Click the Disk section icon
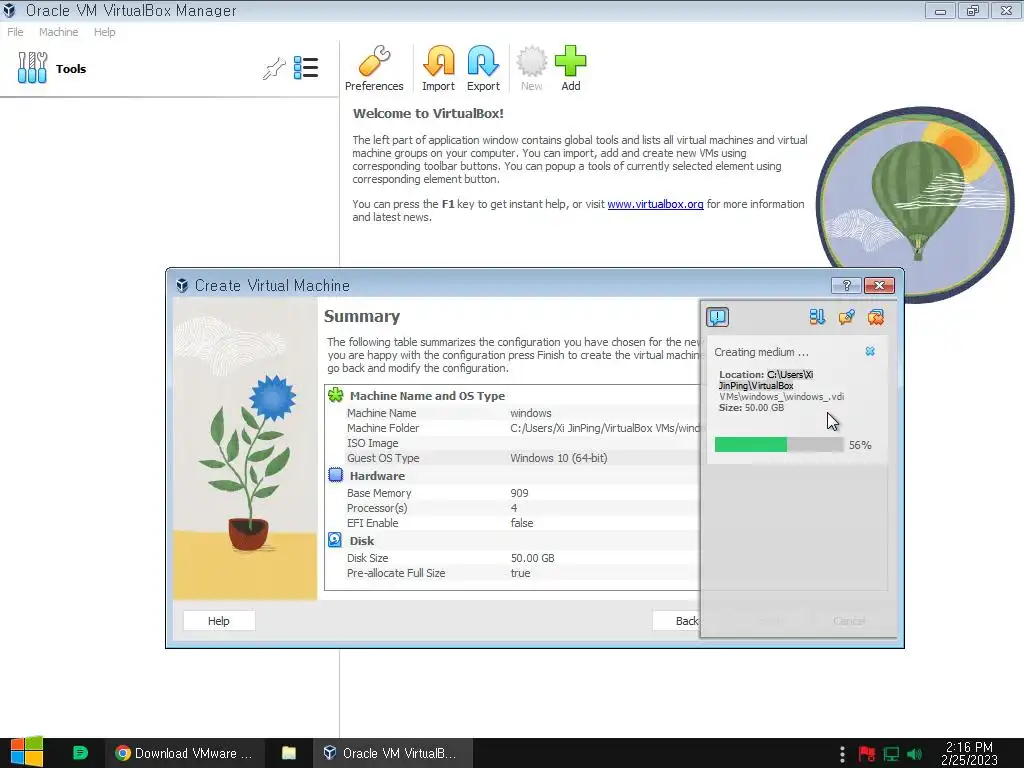Image resolution: width=1024 pixels, height=768 pixels. point(335,539)
